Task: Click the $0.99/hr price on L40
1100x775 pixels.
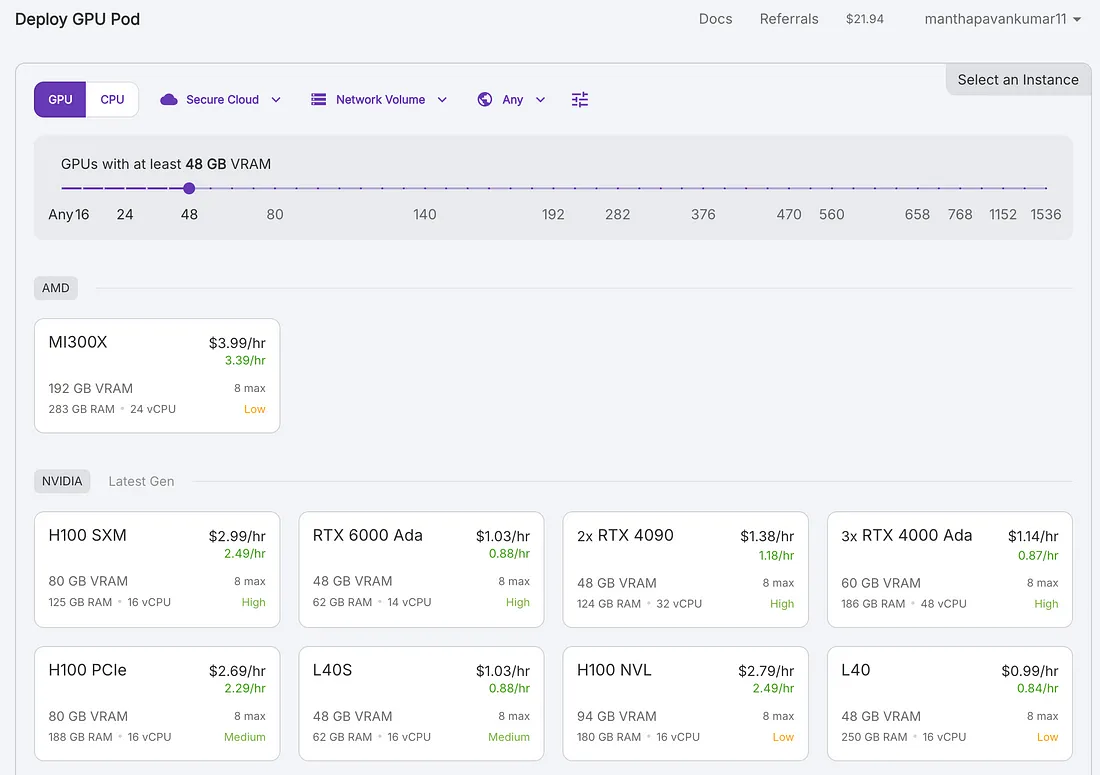Action: pos(1030,671)
